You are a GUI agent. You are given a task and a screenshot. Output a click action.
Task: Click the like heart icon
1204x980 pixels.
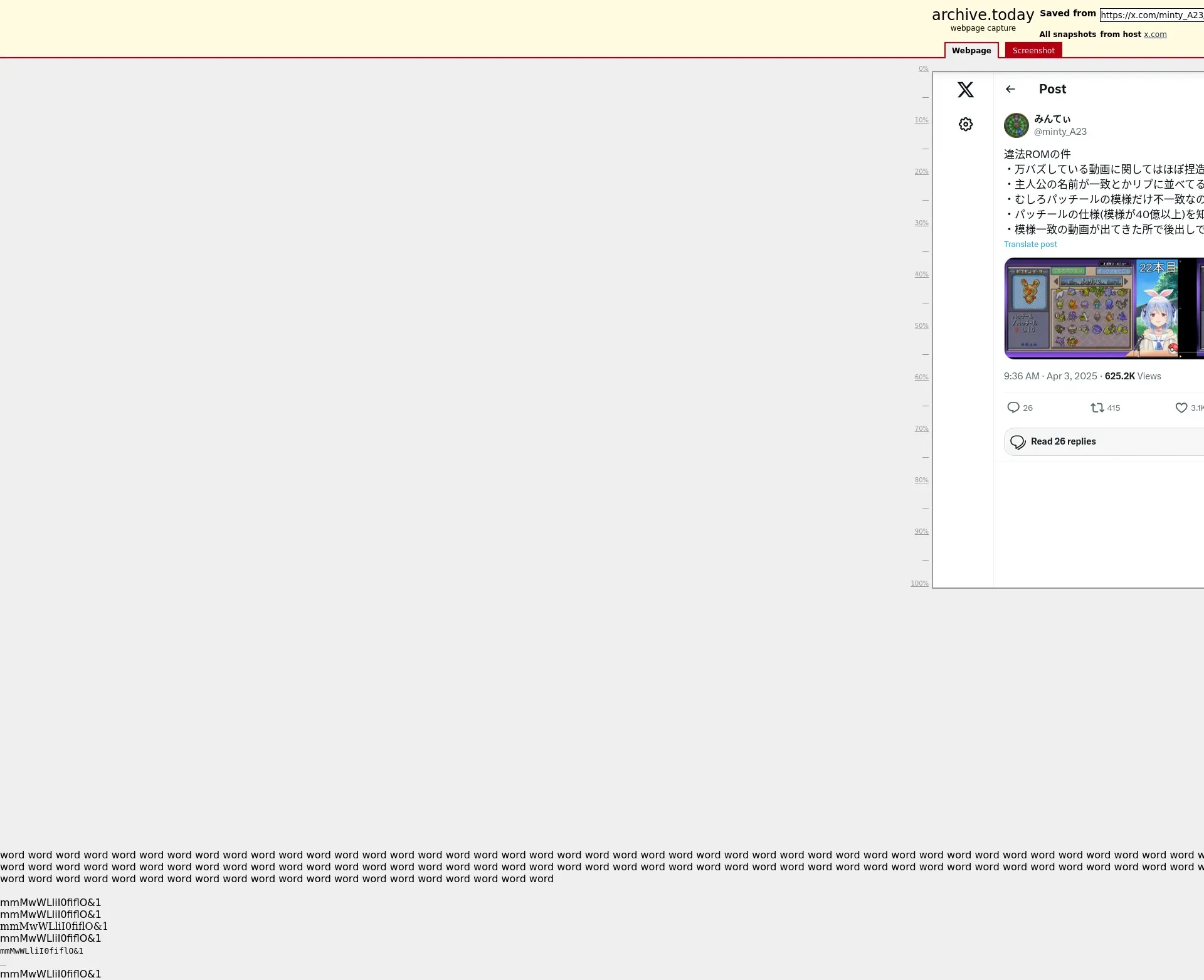click(x=1181, y=408)
